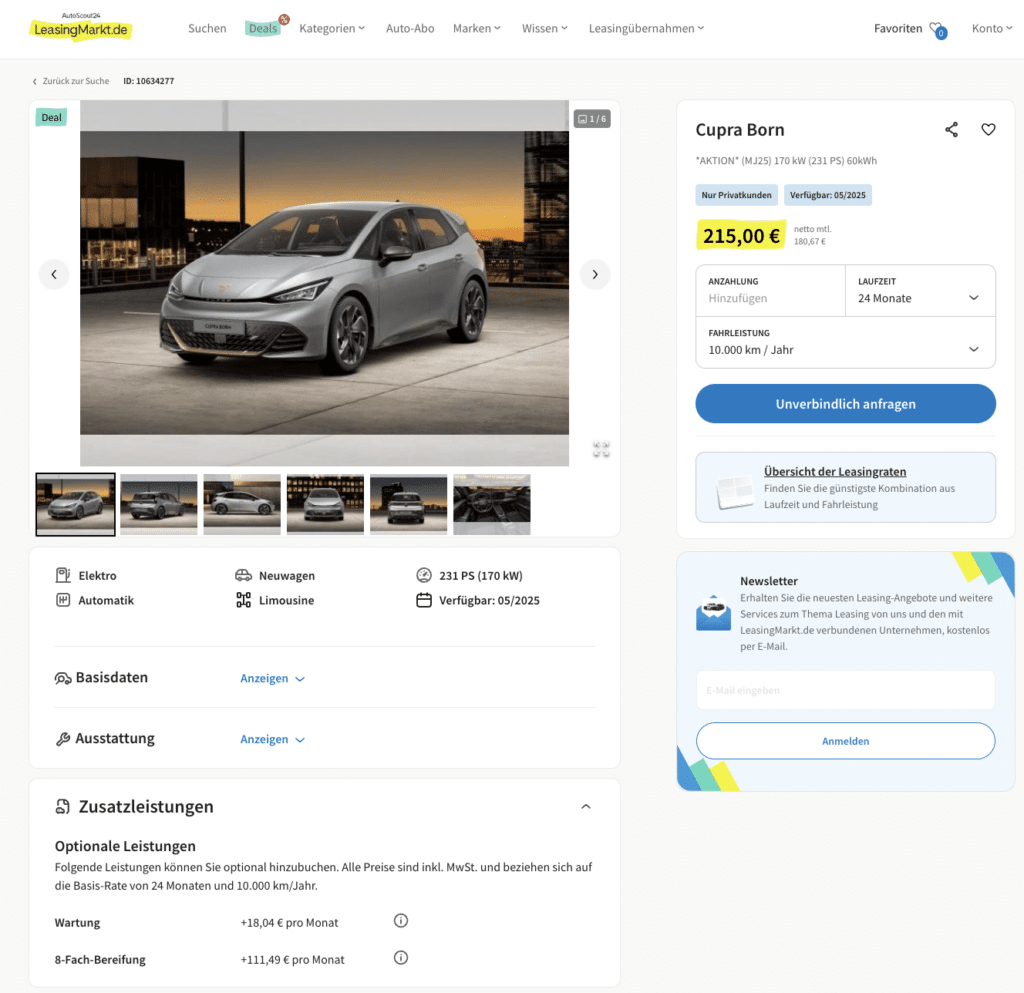Open the Deals menu item

pos(262,28)
